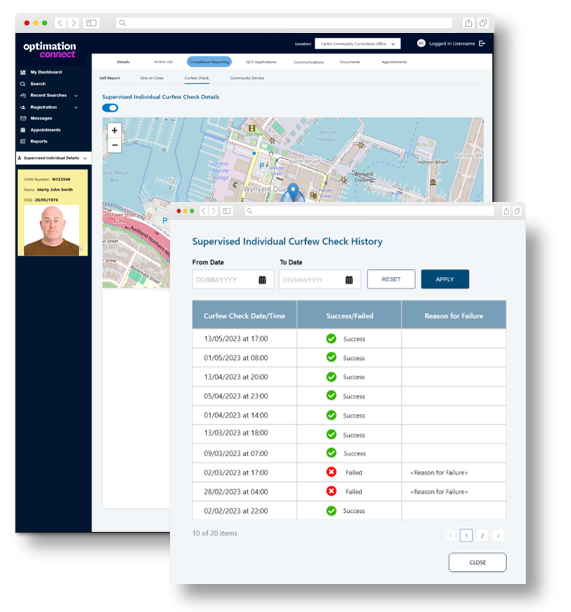Open the QCS Applications tab
This screenshot has height=612, width=571.
(x=261, y=62)
